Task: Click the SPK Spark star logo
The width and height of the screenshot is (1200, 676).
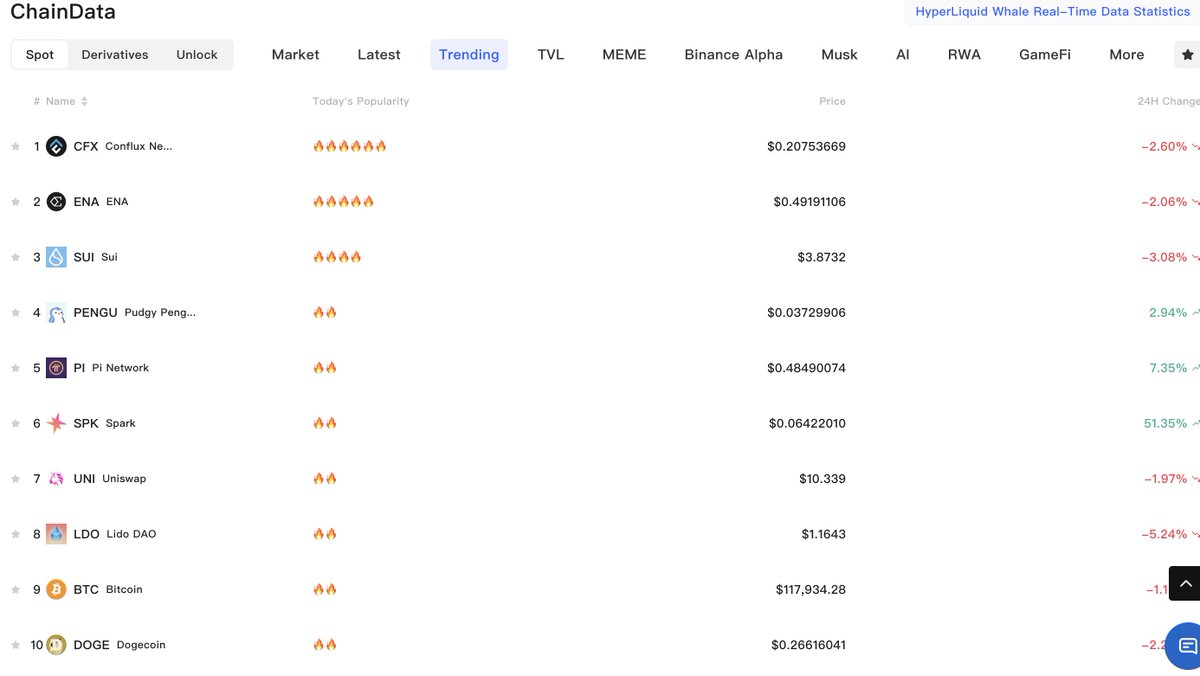Action: tap(56, 423)
